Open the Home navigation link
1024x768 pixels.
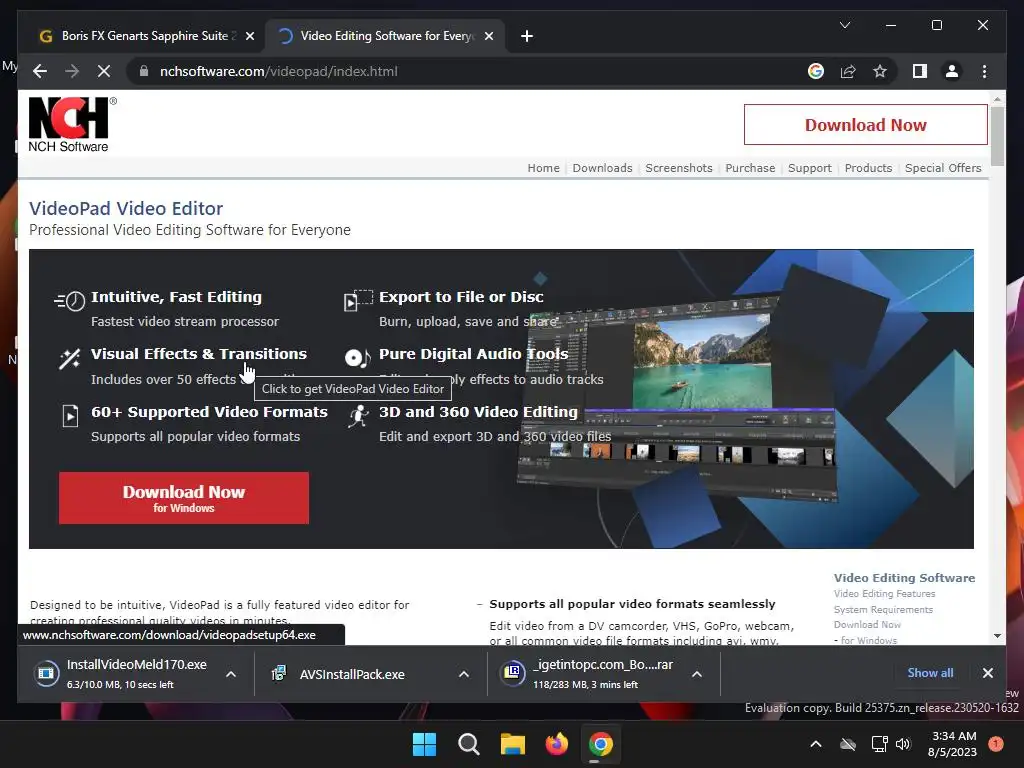coord(543,168)
